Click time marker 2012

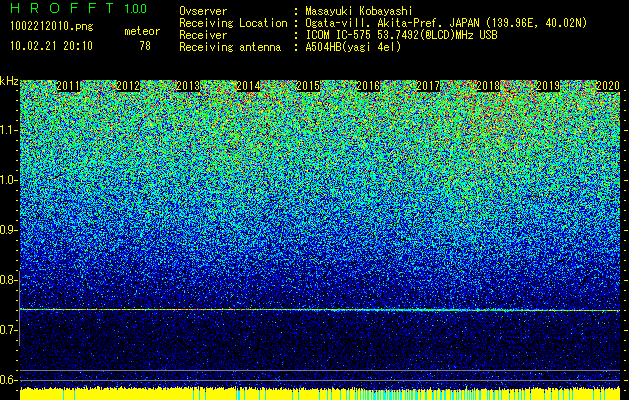coord(128,86)
